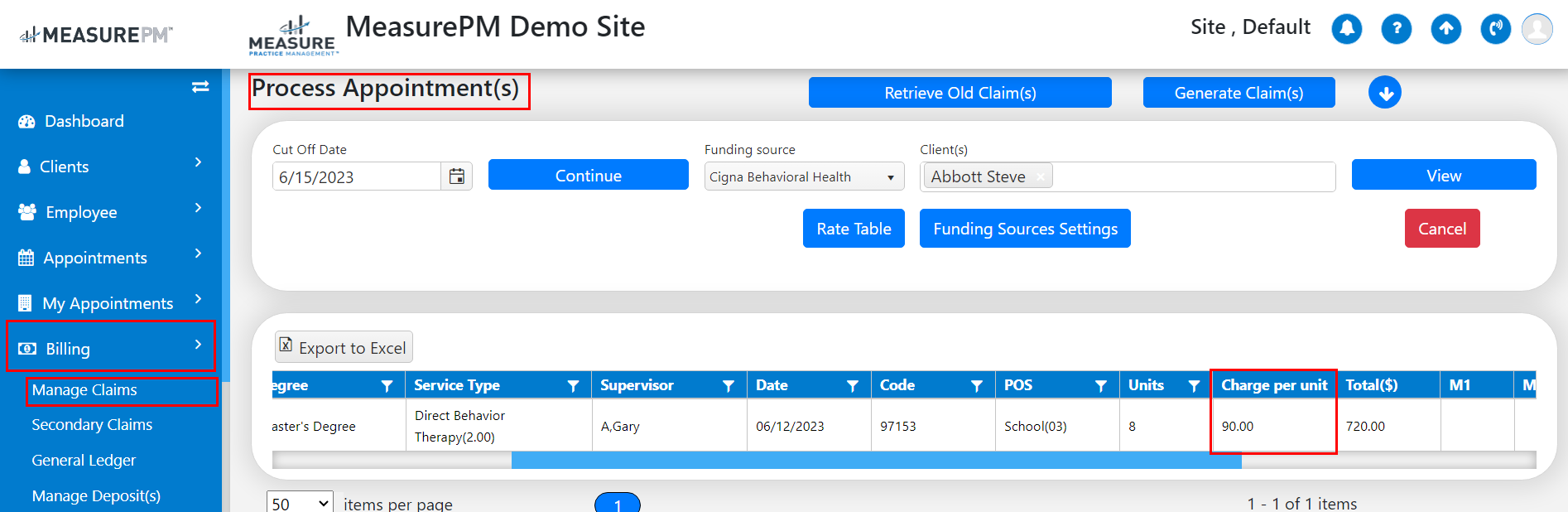Open the user profile avatar

click(x=1537, y=29)
